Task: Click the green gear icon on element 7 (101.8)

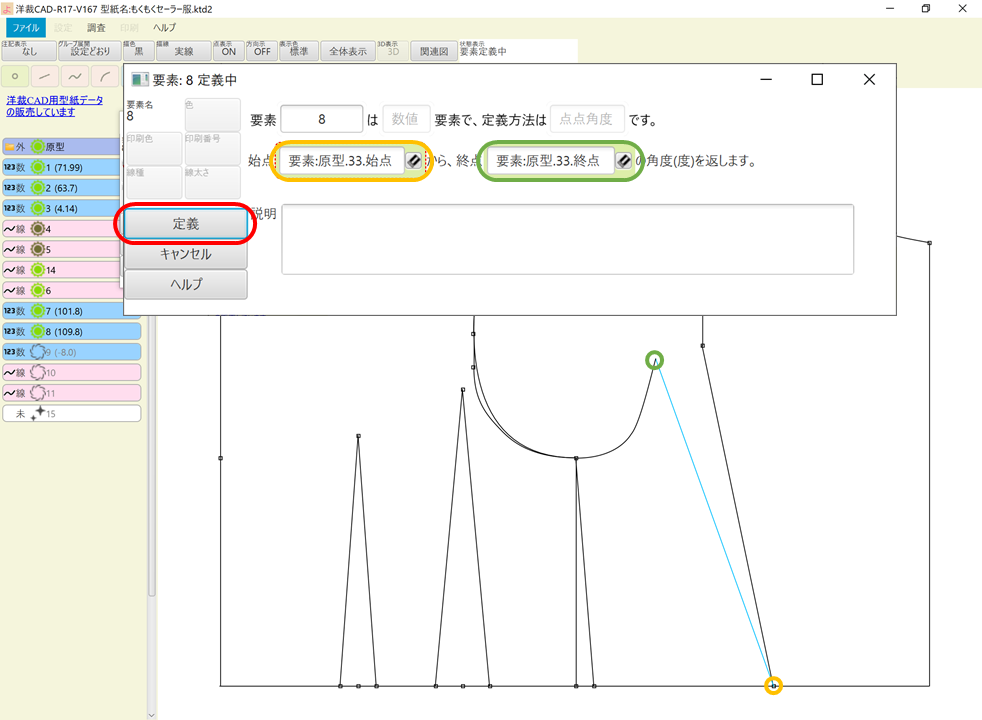Action: point(38,311)
